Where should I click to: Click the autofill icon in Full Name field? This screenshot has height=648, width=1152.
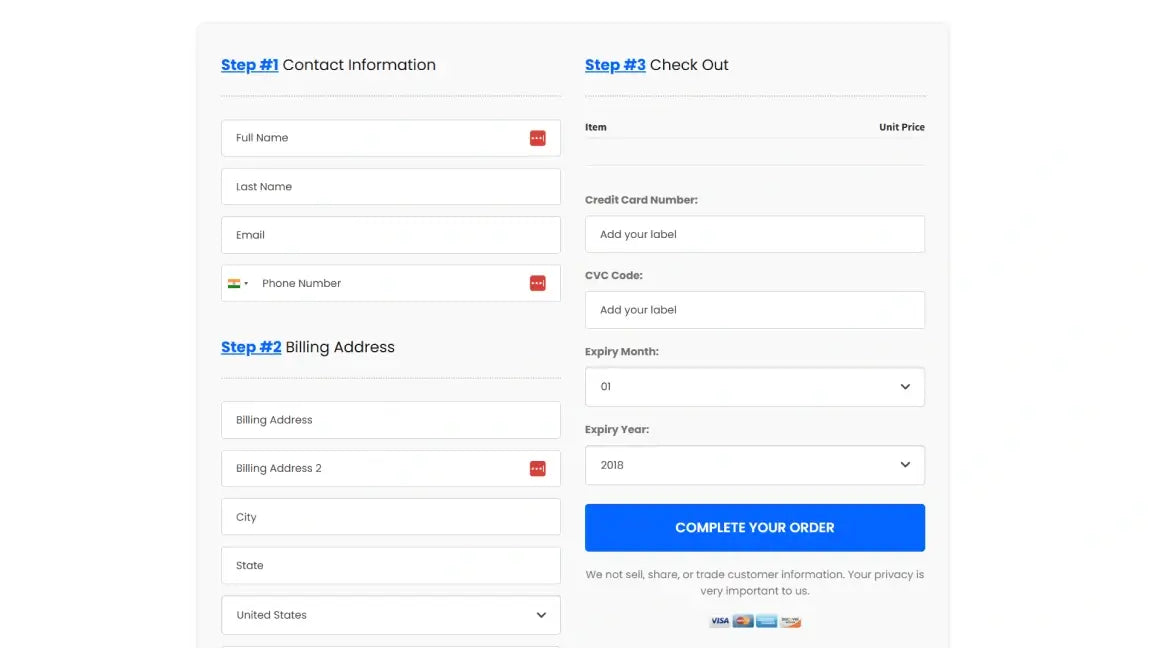click(538, 137)
